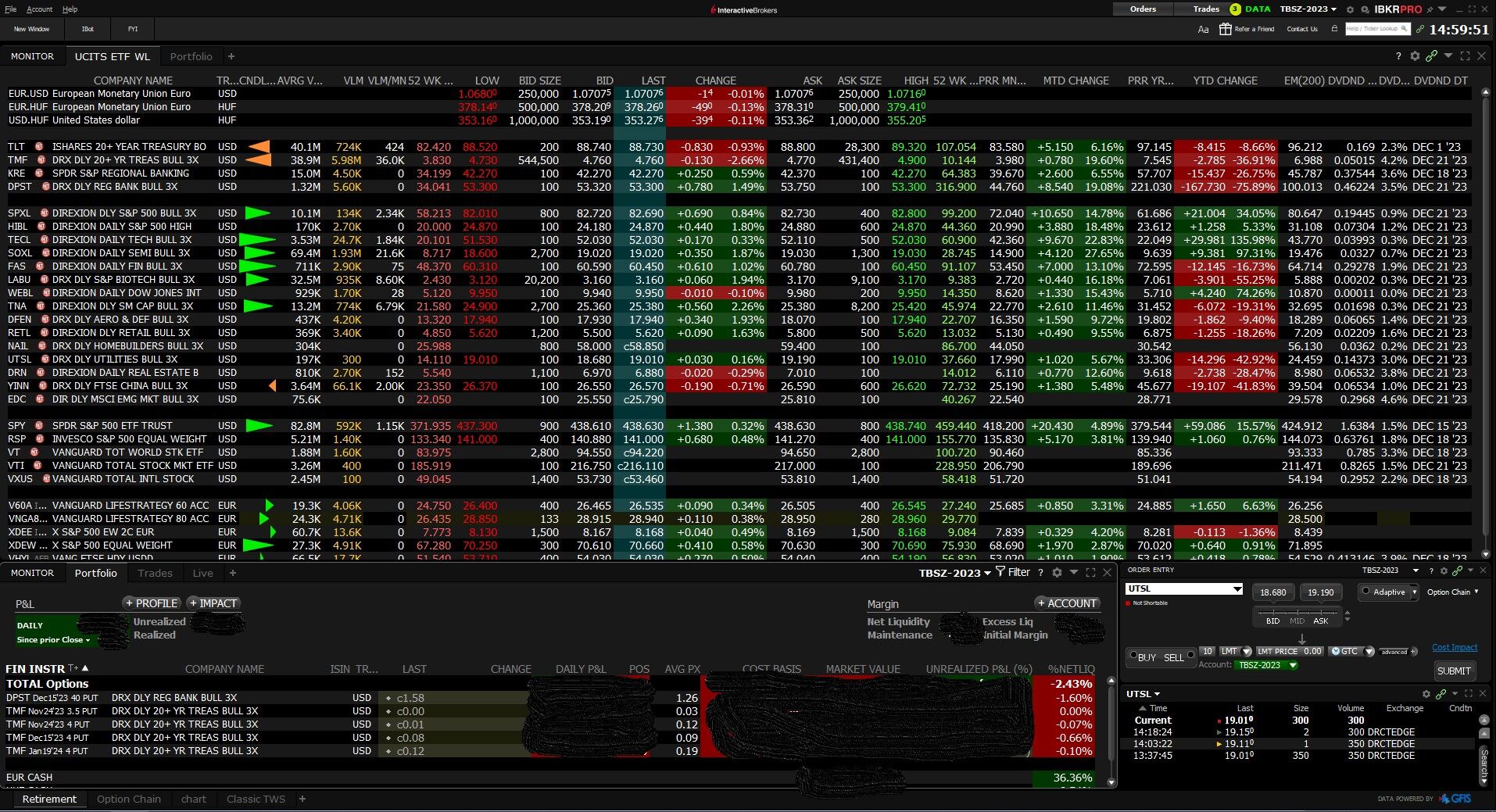Click price stepper arrows beside BID MID ASK
Viewport: 1496px width, 812px height.
(x=1347, y=616)
